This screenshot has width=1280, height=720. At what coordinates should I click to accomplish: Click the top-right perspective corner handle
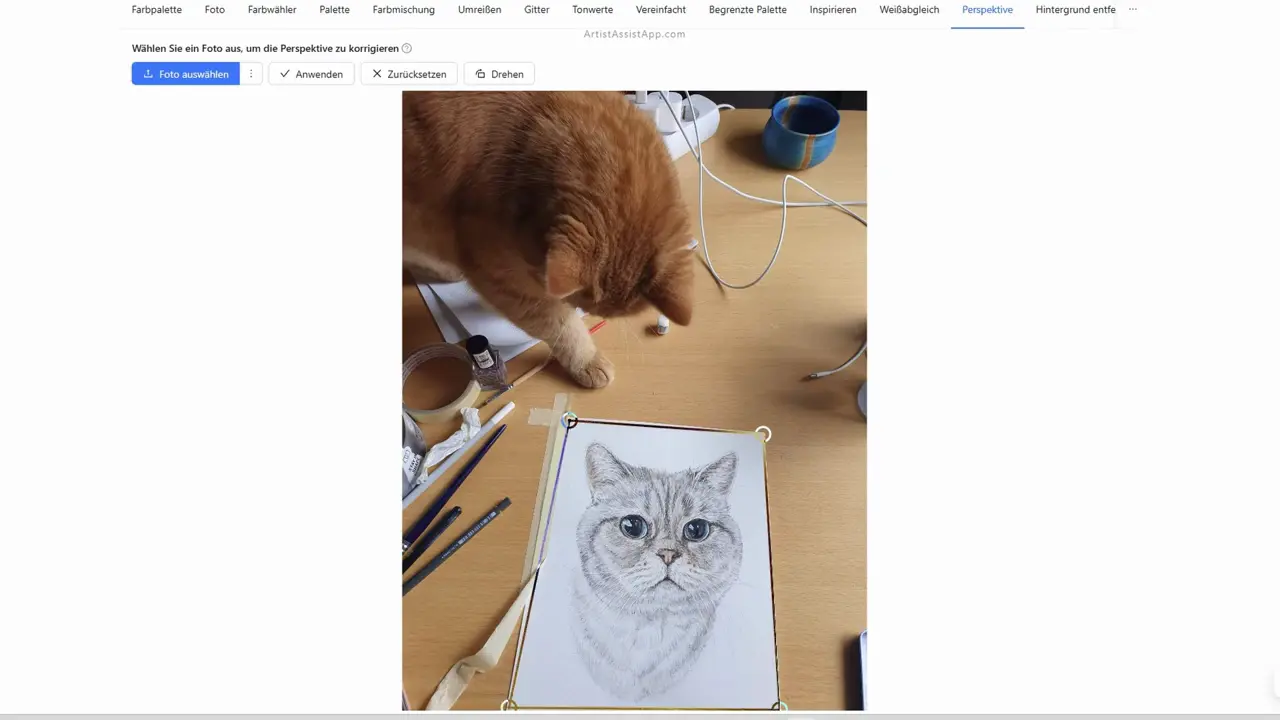click(763, 434)
